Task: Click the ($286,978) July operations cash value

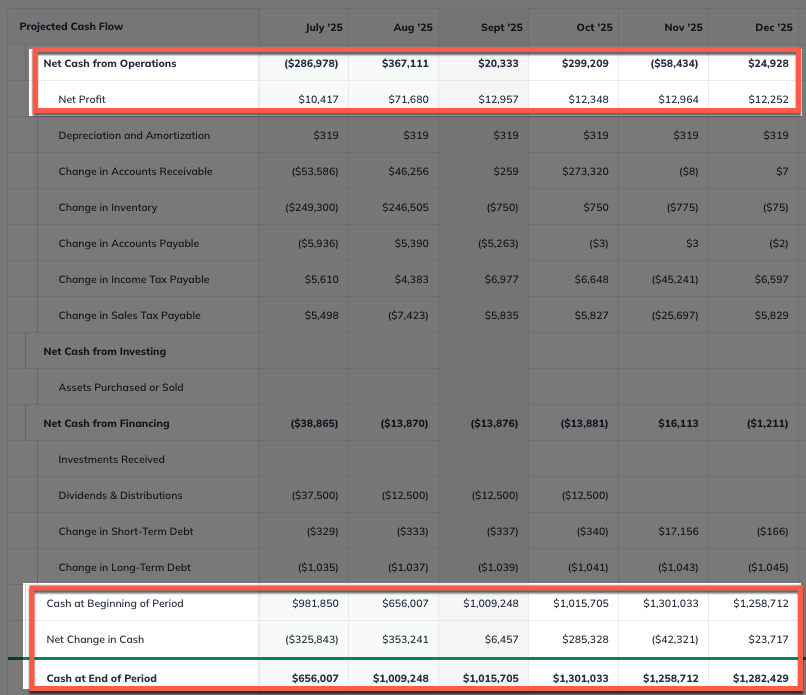Action: click(x=311, y=63)
